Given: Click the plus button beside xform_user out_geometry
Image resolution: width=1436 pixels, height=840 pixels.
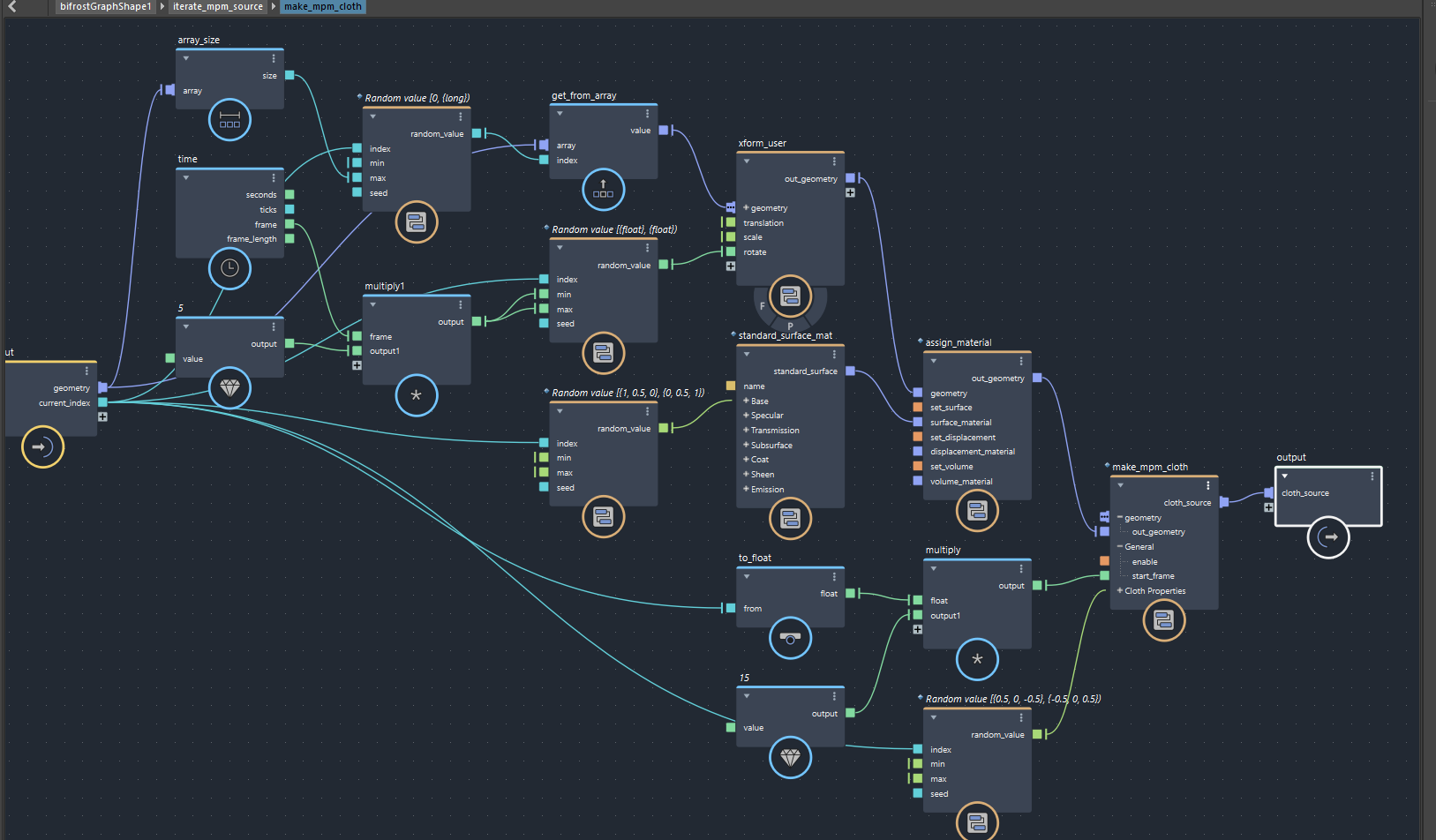Looking at the screenshot, I should 850,192.
